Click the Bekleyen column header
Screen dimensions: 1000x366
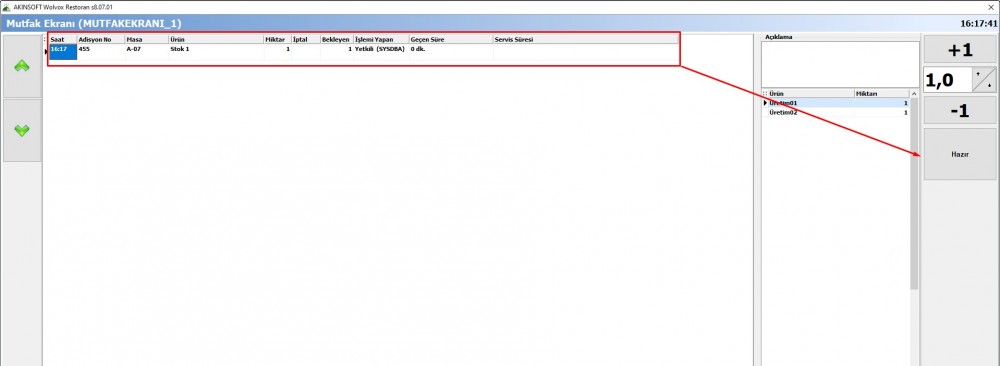tap(337, 40)
